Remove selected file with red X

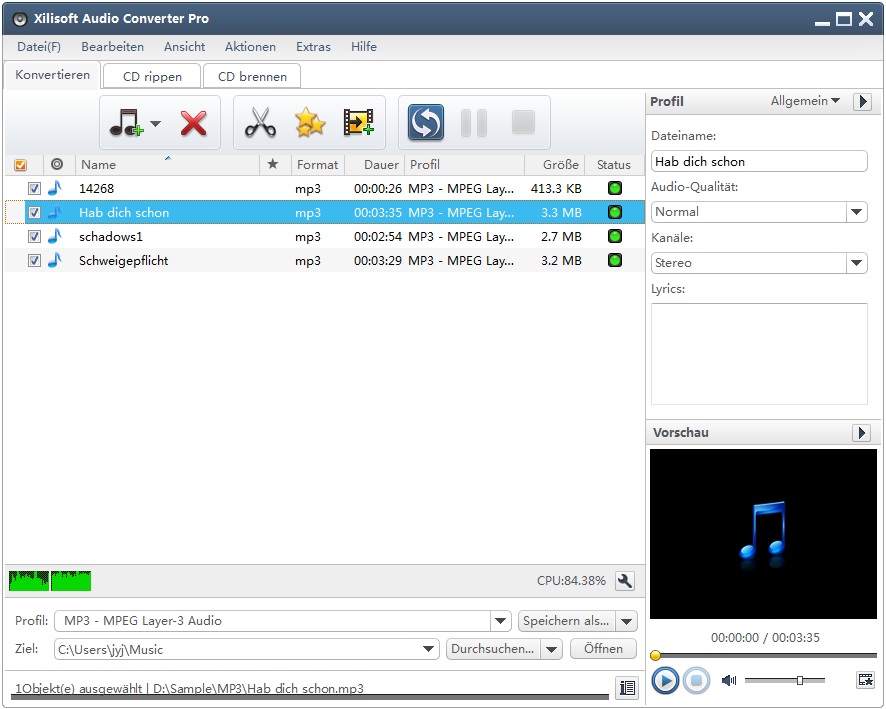(x=193, y=123)
